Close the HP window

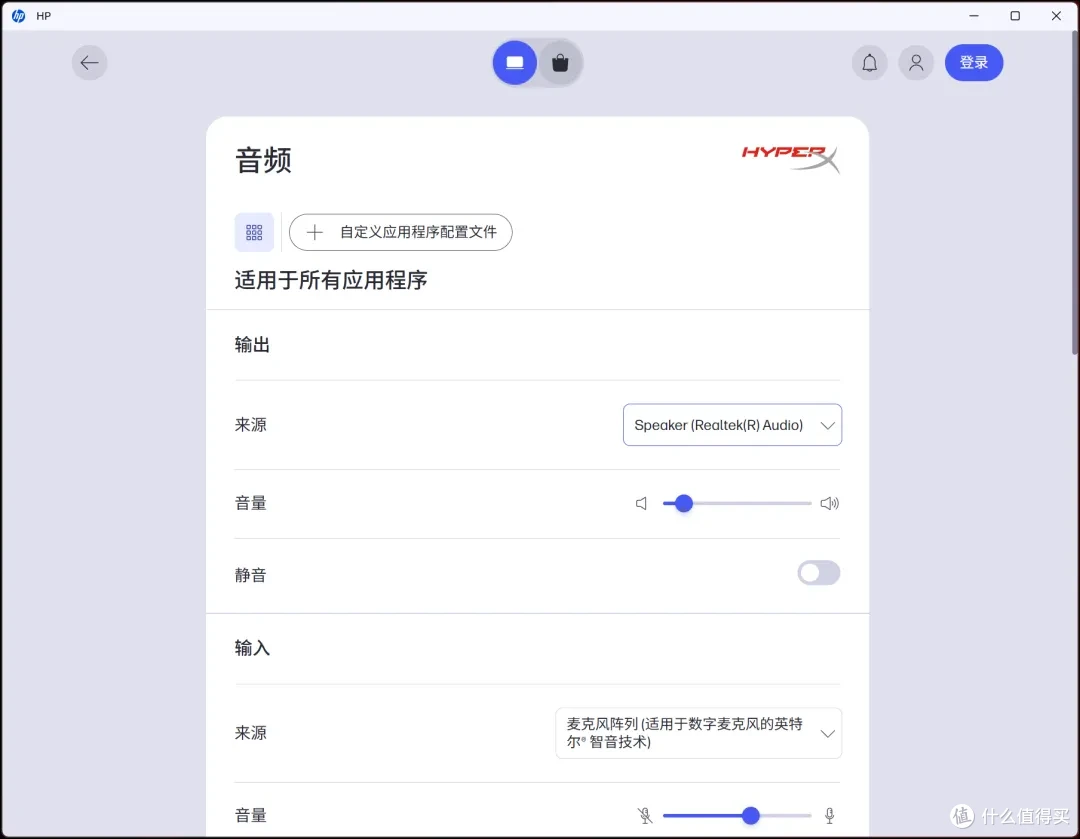point(1057,16)
